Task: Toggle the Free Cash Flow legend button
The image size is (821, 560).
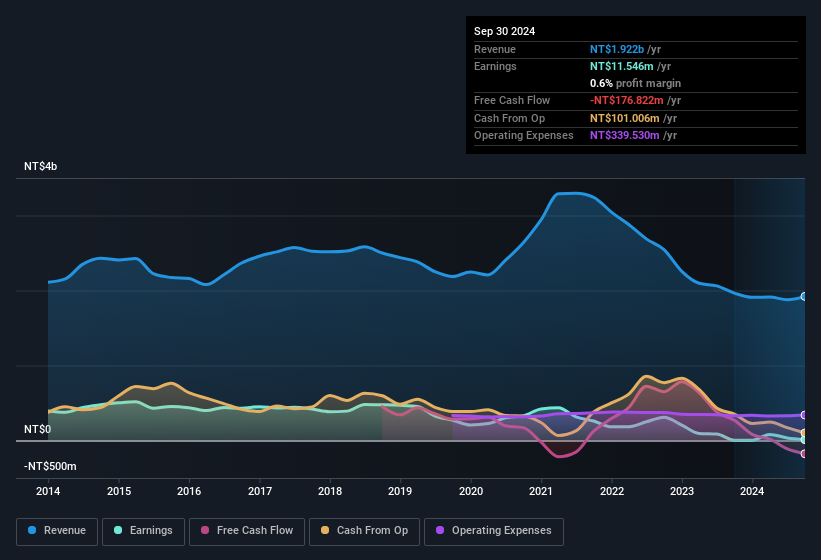Action: 247,532
